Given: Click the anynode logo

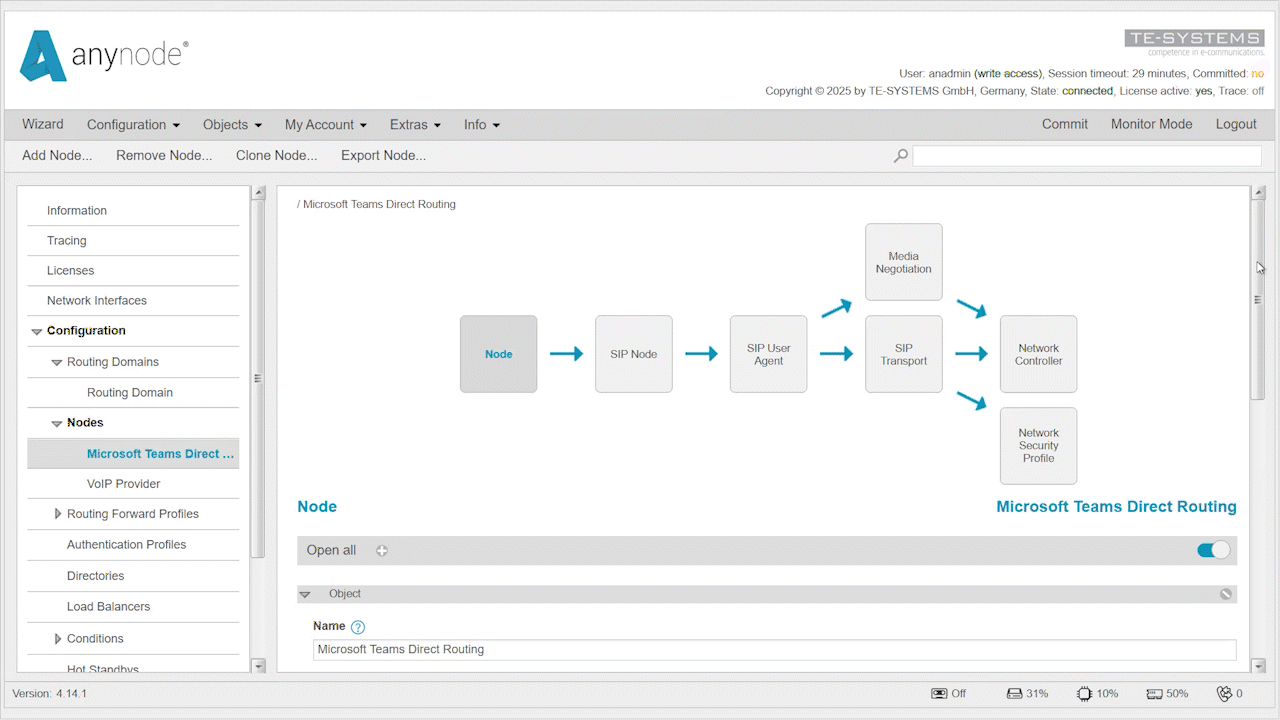Looking at the screenshot, I should tap(104, 55).
